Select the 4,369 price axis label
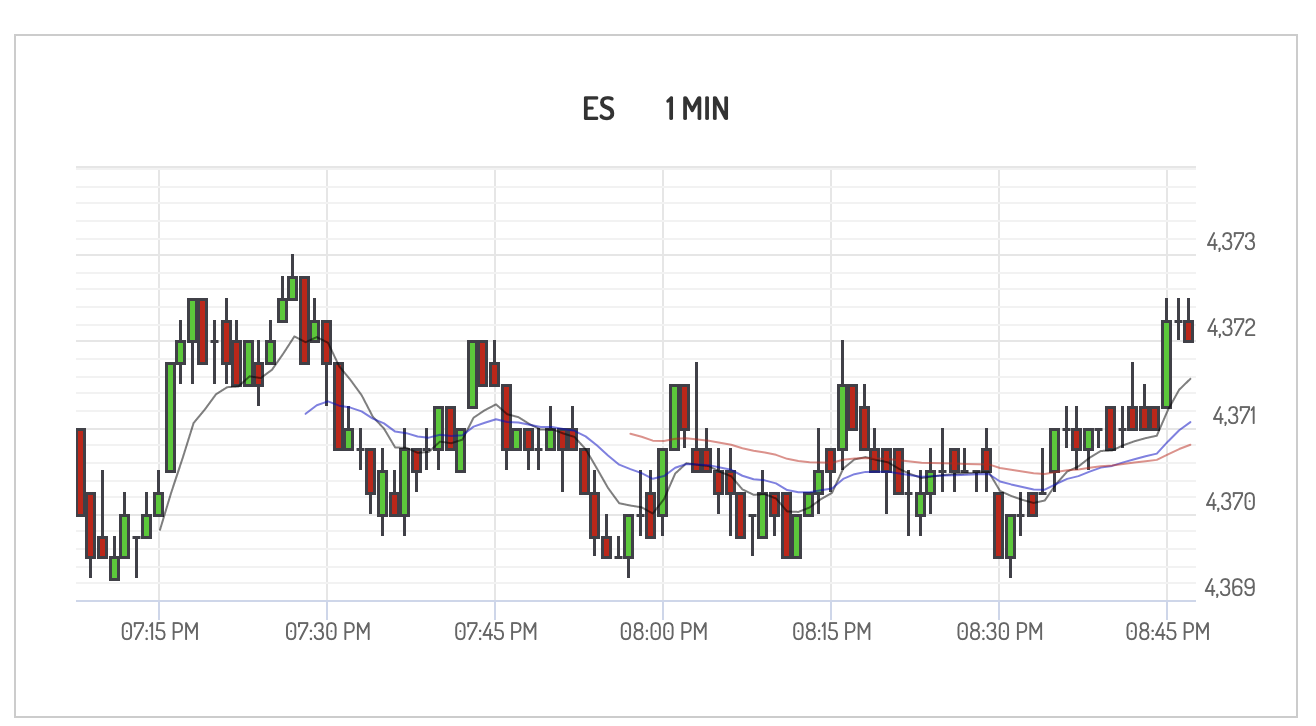Image resolution: width=1316 pixels, height=726 pixels. (x=1231, y=587)
